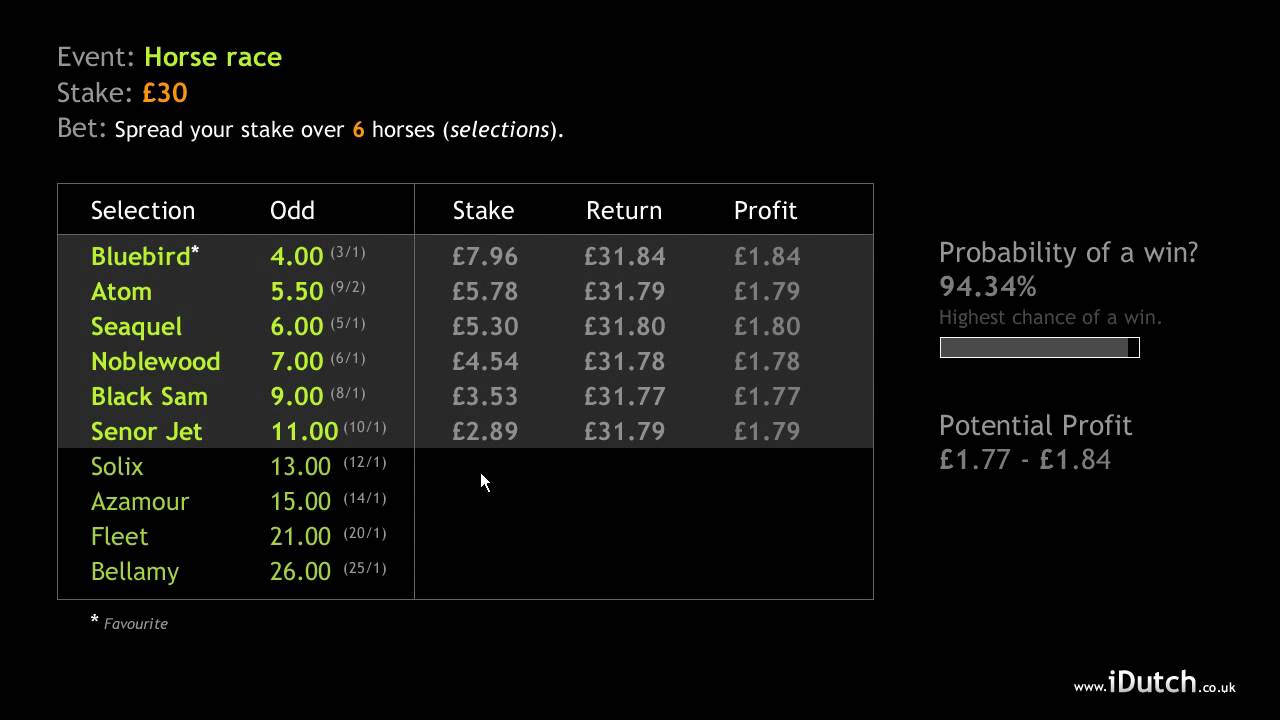1280x720 pixels.
Task: Deselect the Noblewood horse
Action: pos(155,361)
